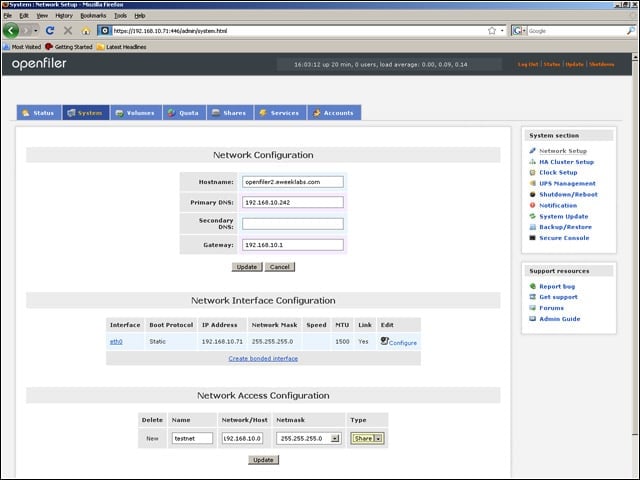Image resolution: width=640 pixels, height=480 pixels.
Task: Click the Stop loading X icon
Action: pyautogui.click(x=68, y=31)
